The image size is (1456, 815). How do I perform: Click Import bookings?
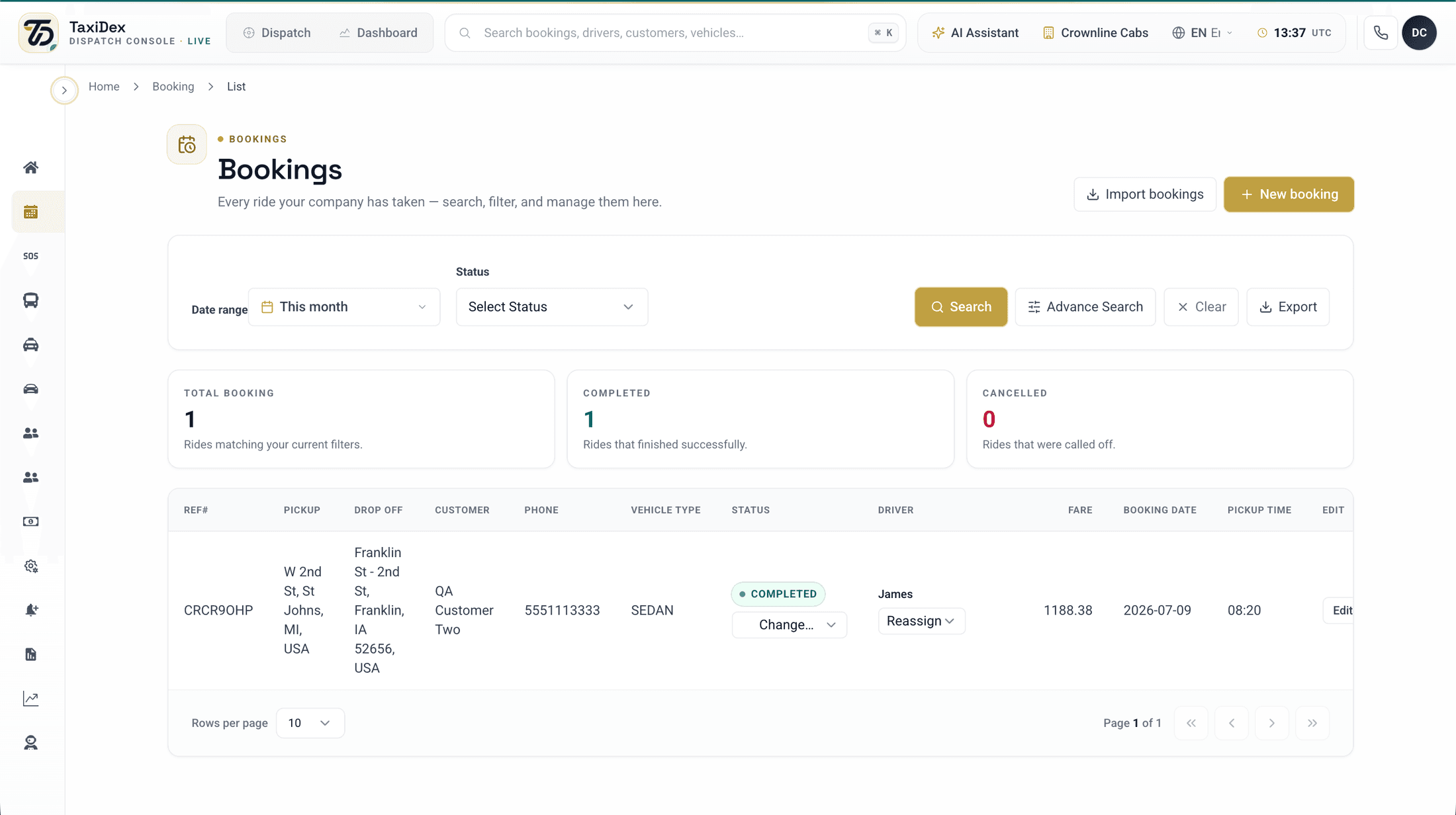point(1145,194)
